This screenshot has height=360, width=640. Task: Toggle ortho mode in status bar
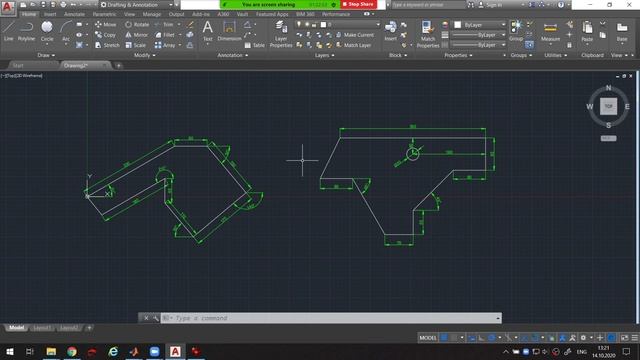(x=481, y=338)
